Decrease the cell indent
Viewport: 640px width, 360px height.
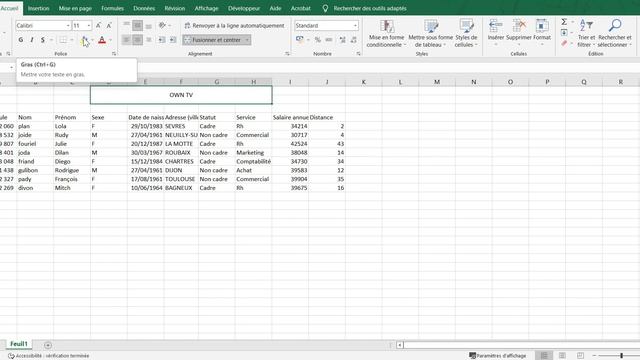162,40
